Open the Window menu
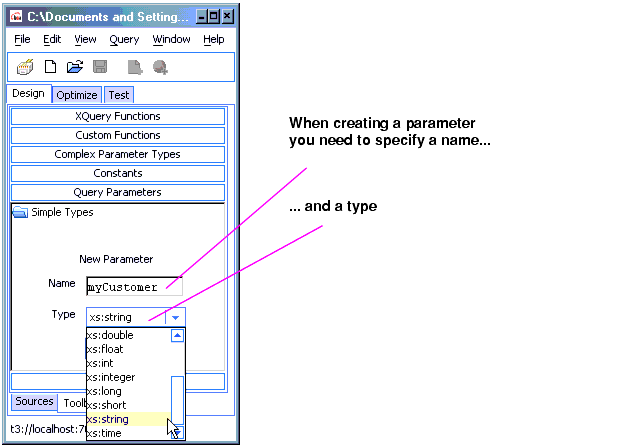The width and height of the screenshot is (629, 447). (x=171, y=39)
